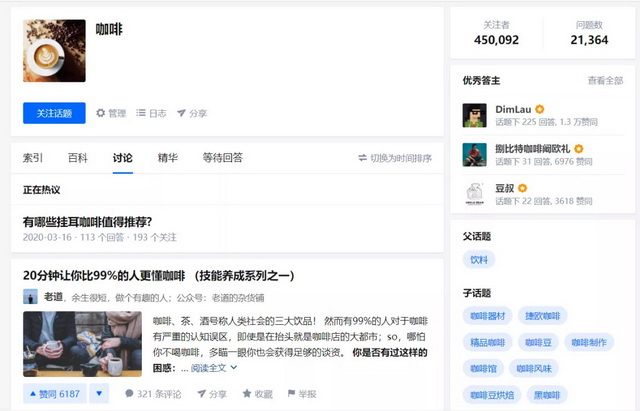
Task: Open the article's coffee thumbnail image
Action: click(82, 343)
